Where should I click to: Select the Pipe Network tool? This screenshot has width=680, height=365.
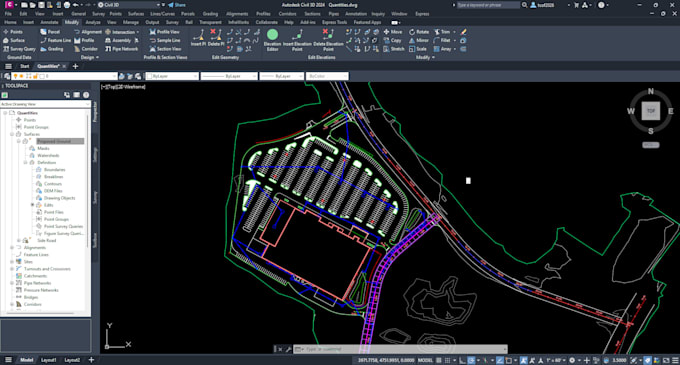[121, 49]
